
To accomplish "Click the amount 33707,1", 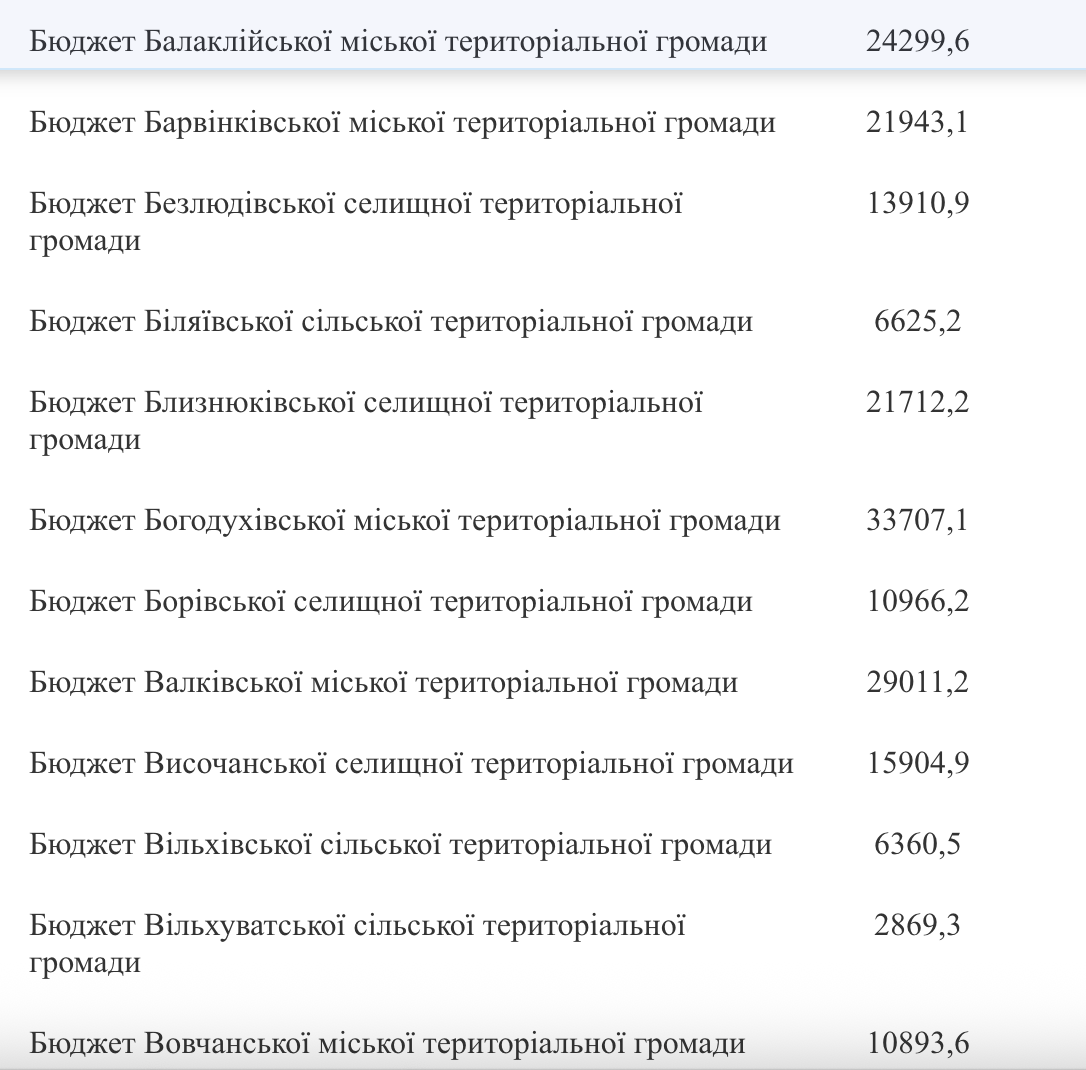I will pyautogui.click(x=917, y=520).
